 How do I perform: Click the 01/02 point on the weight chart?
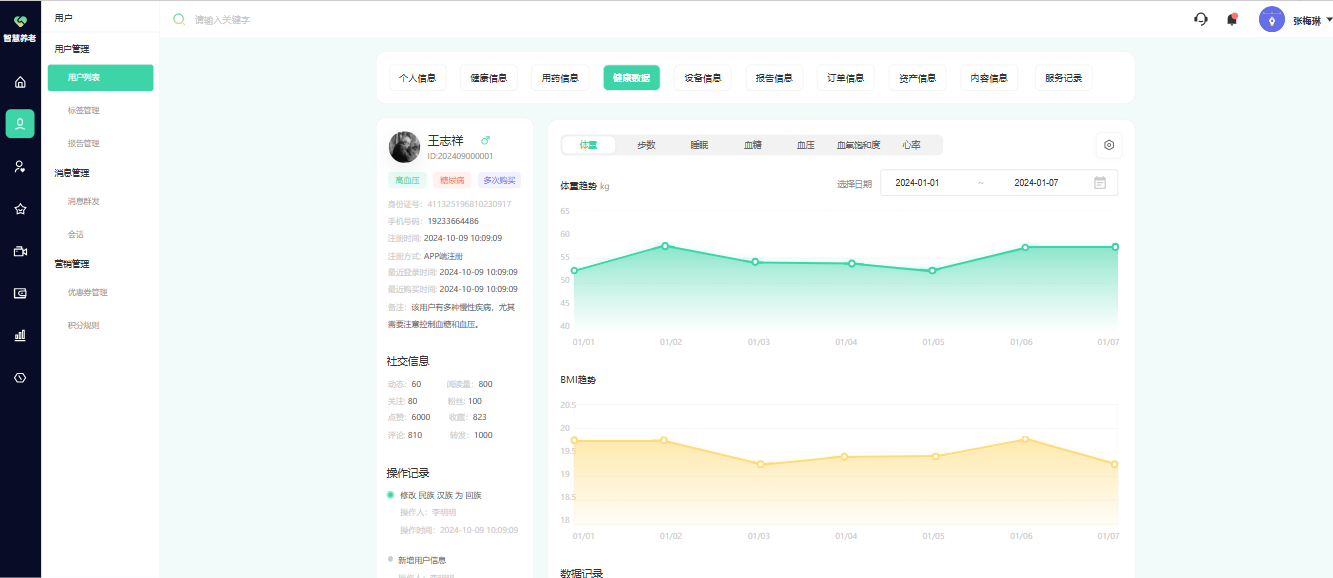point(665,246)
